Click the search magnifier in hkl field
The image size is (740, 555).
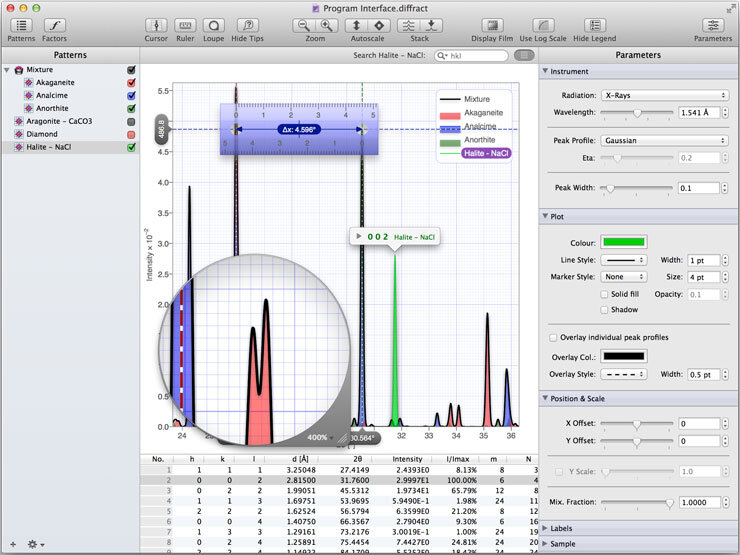pyautogui.click(x=442, y=56)
